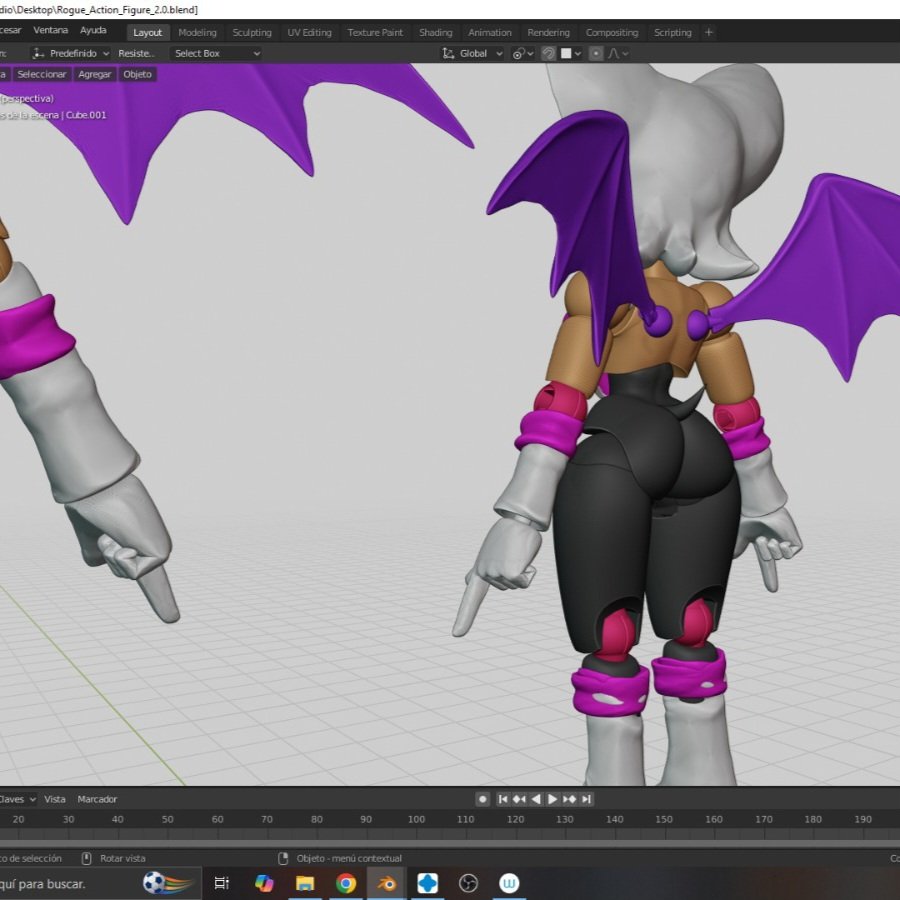The image size is (900, 900).
Task: Open the UV Editing workspace tab
Action: (x=309, y=33)
